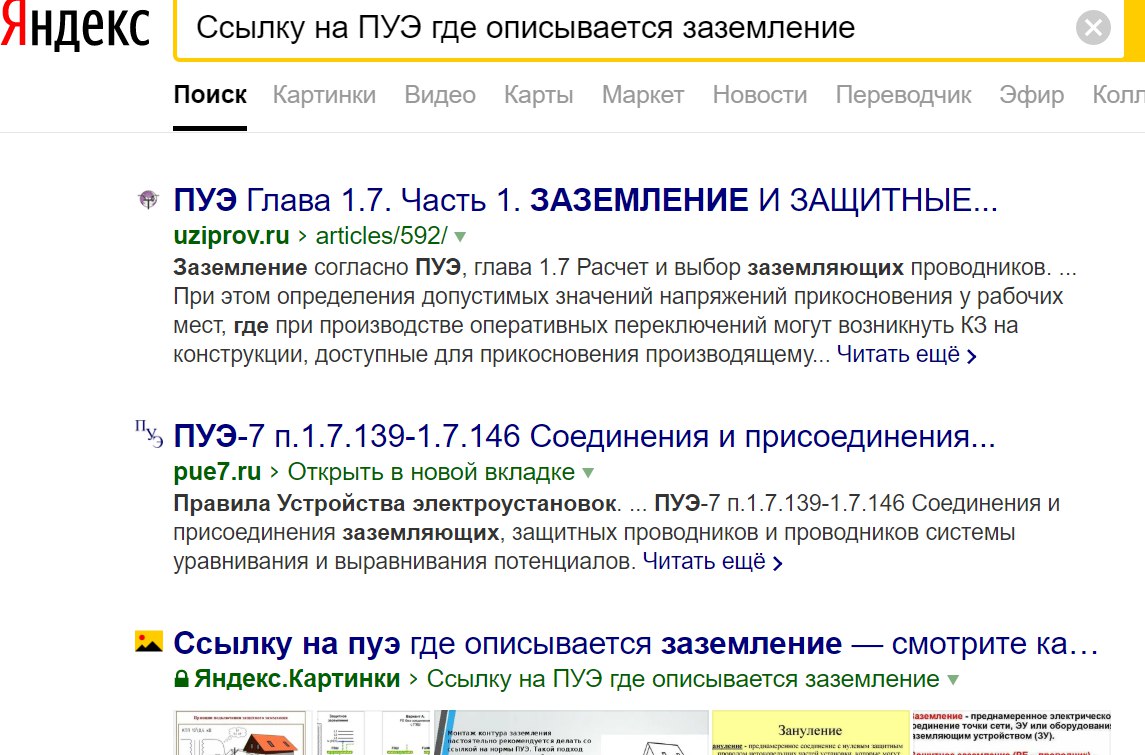This screenshot has width=1145, height=755.
Task: Open the articles/592/ path link
Action: tap(381, 236)
